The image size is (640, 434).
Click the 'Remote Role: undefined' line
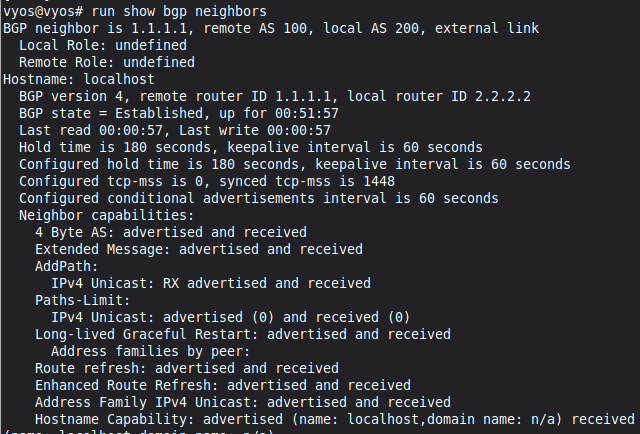(x=107, y=62)
